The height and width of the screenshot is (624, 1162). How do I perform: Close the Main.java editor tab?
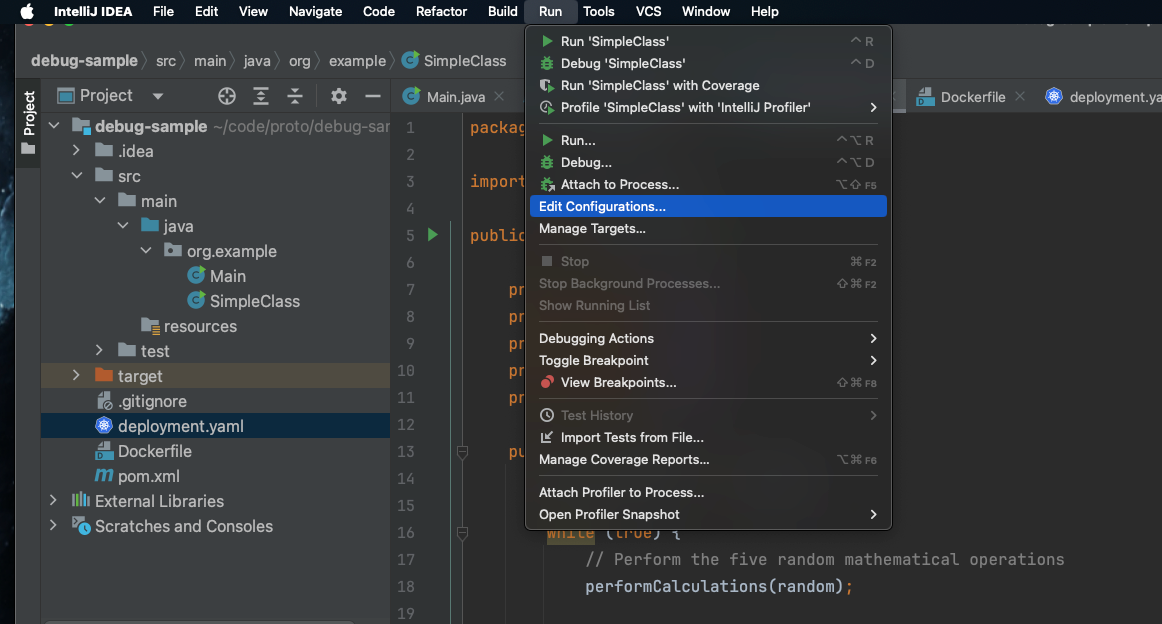click(499, 96)
